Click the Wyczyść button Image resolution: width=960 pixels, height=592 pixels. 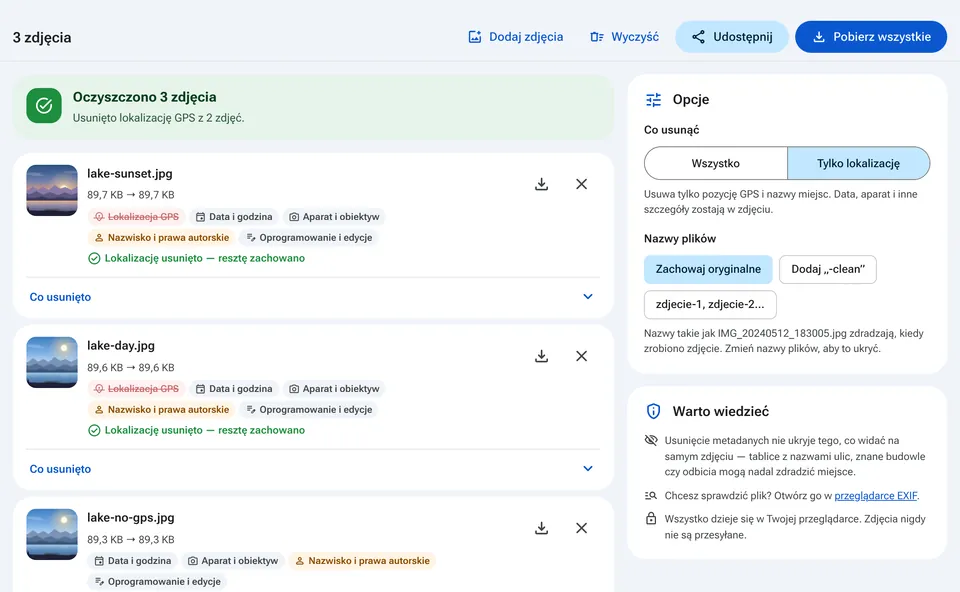624,37
